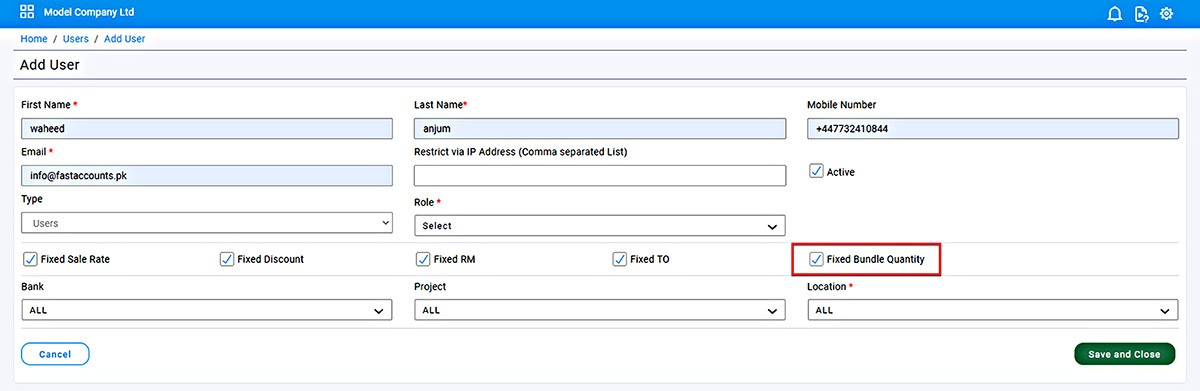Toggle the Fixed Sale Rate checkbox

coord(29,259)
